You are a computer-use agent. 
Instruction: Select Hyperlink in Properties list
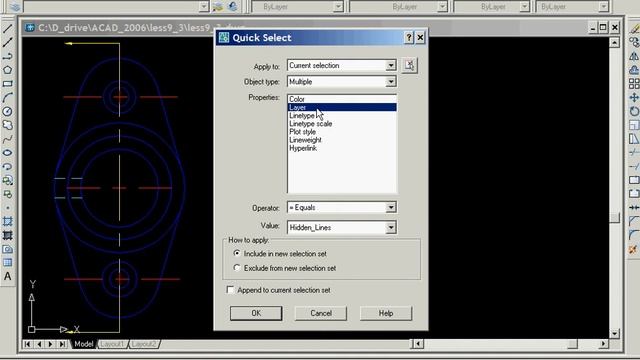click(x=342, y=148)
